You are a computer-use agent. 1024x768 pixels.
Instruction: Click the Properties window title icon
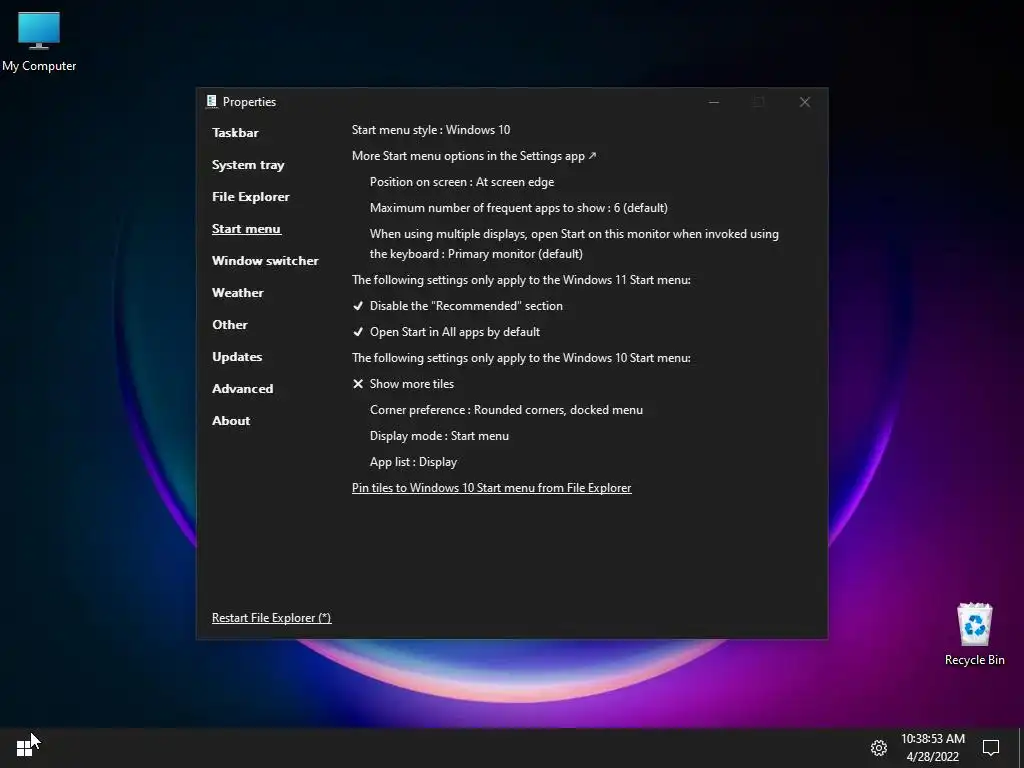tap(212, 101)
